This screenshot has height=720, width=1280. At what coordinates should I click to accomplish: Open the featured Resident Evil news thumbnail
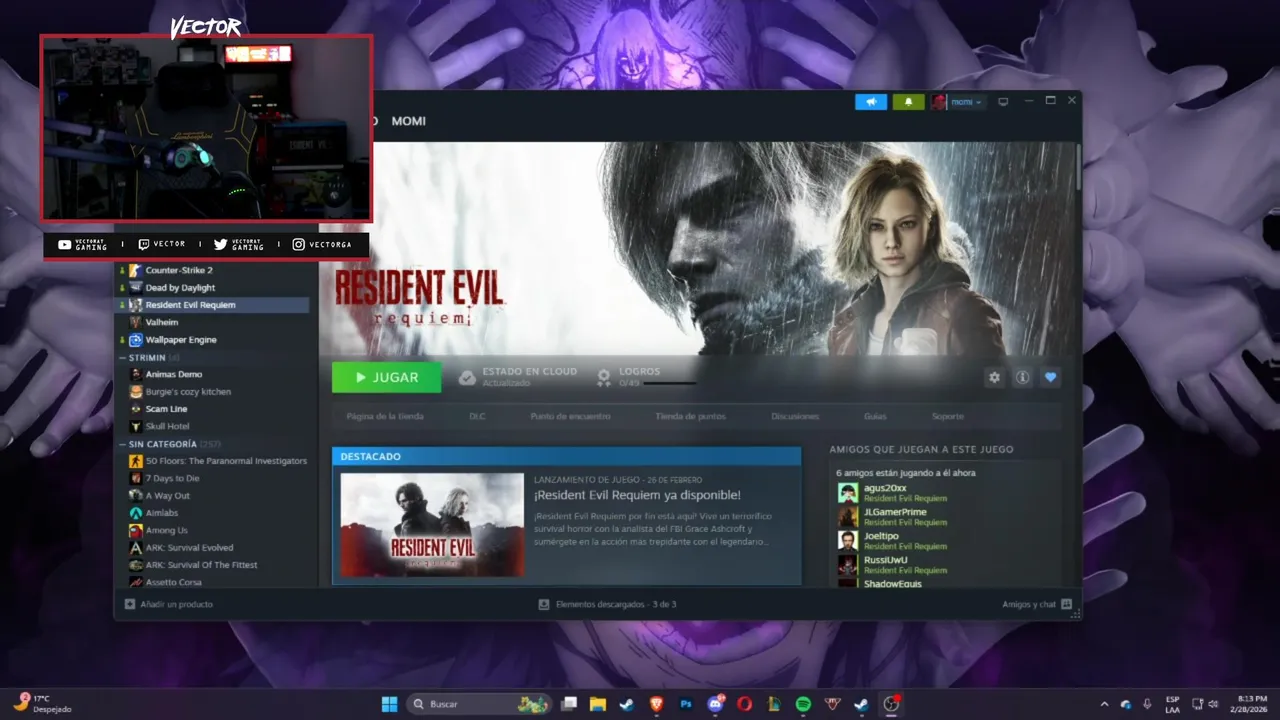[432, 525]
